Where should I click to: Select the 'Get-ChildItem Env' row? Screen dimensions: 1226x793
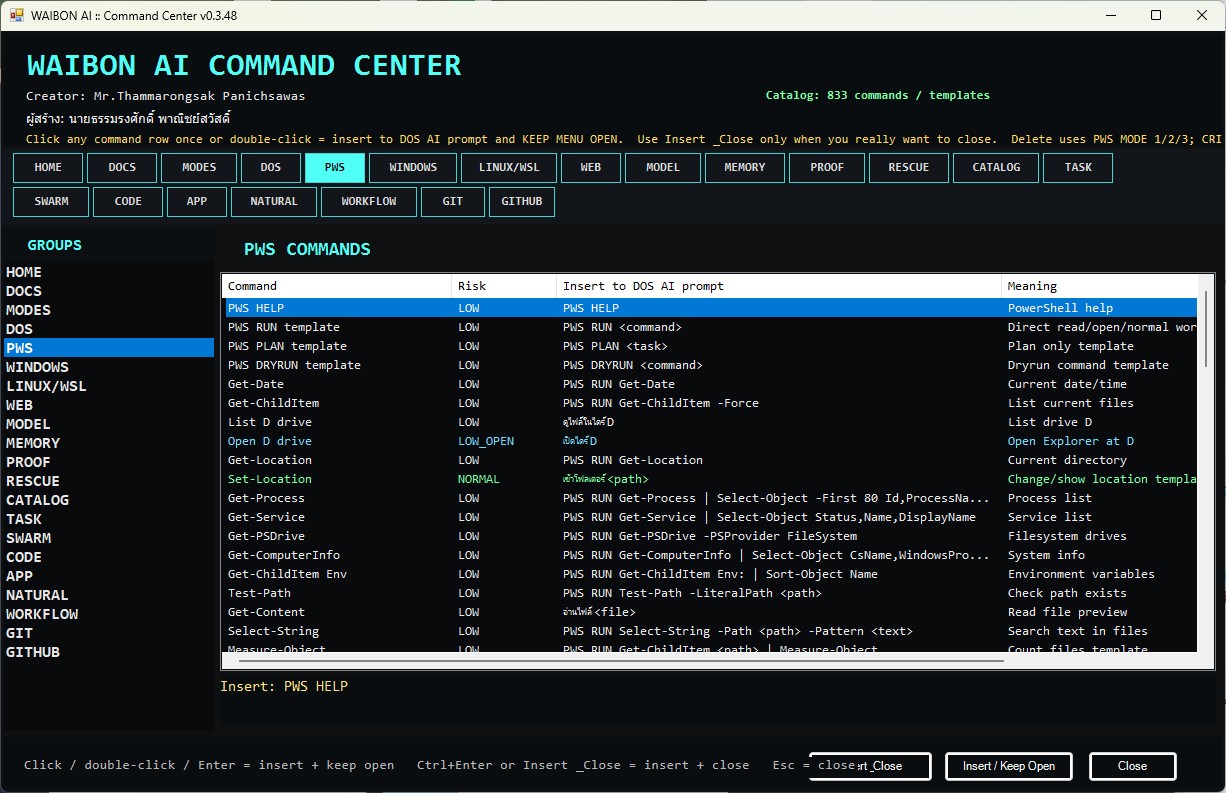[x=710, y=574]
